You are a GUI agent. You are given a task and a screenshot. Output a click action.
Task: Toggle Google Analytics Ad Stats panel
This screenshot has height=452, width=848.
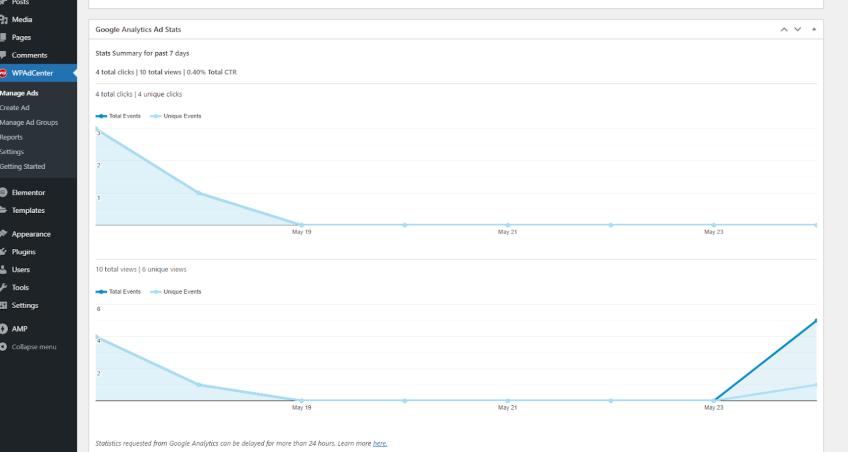[814, 30]
